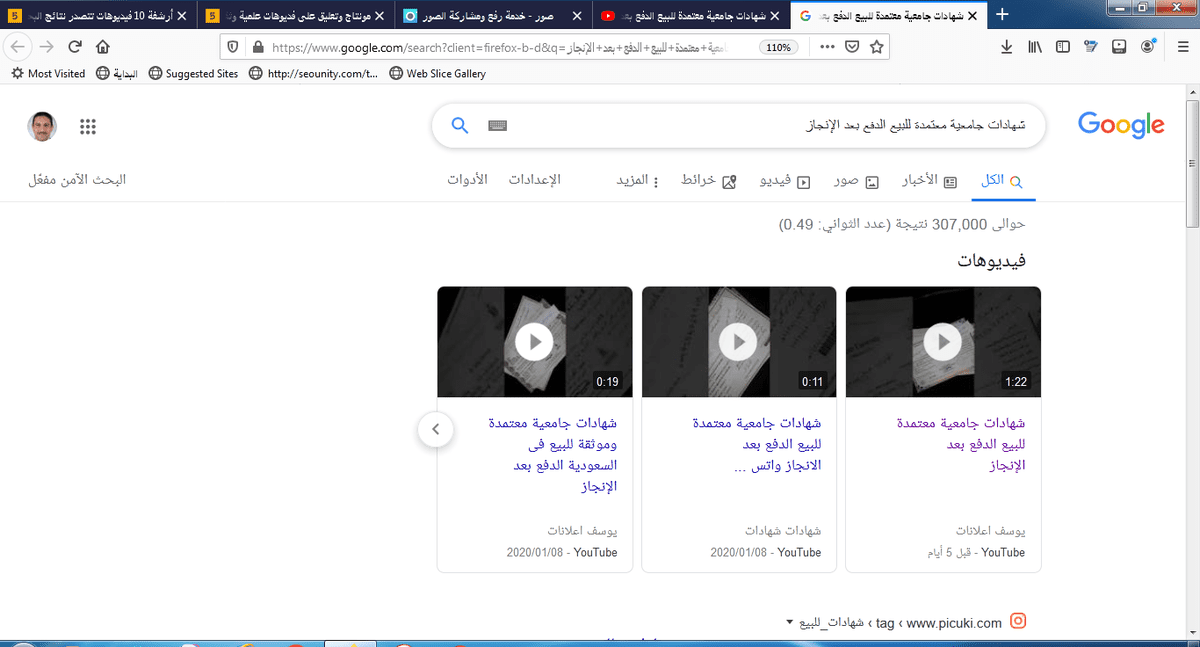Viewport: 1200px width, 647px height.
Task: Open the الإعدادات settings menu
Action: [x=535, y=180]
